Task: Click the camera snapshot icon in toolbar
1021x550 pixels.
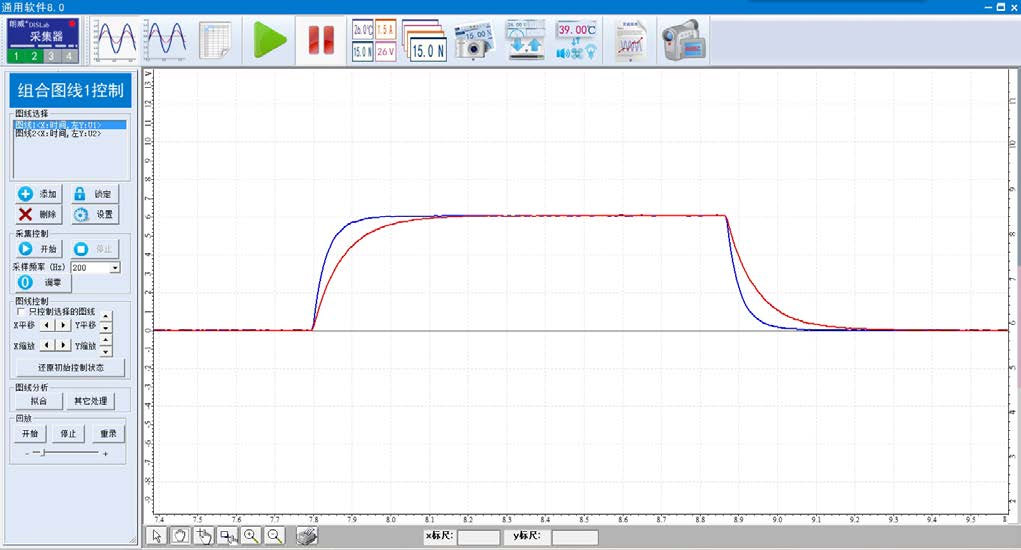Action: [x=473, y=41]
